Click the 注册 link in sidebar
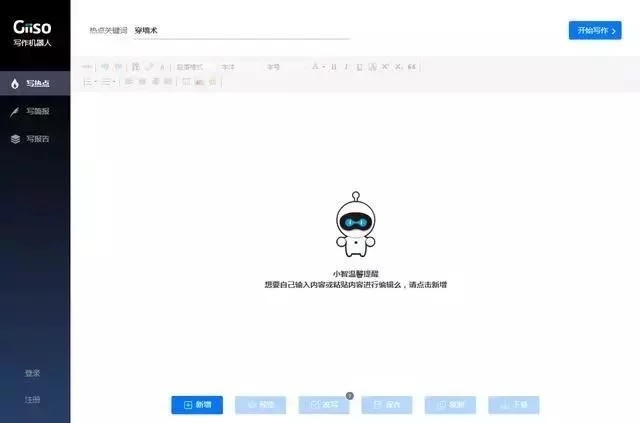 point(33,399)
